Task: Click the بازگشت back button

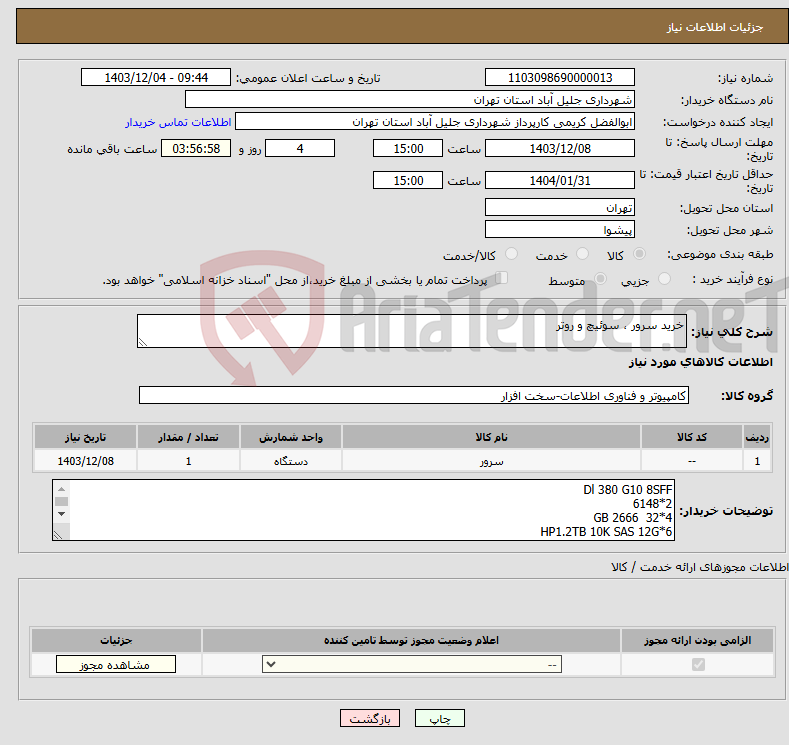Action: point(369,719)
